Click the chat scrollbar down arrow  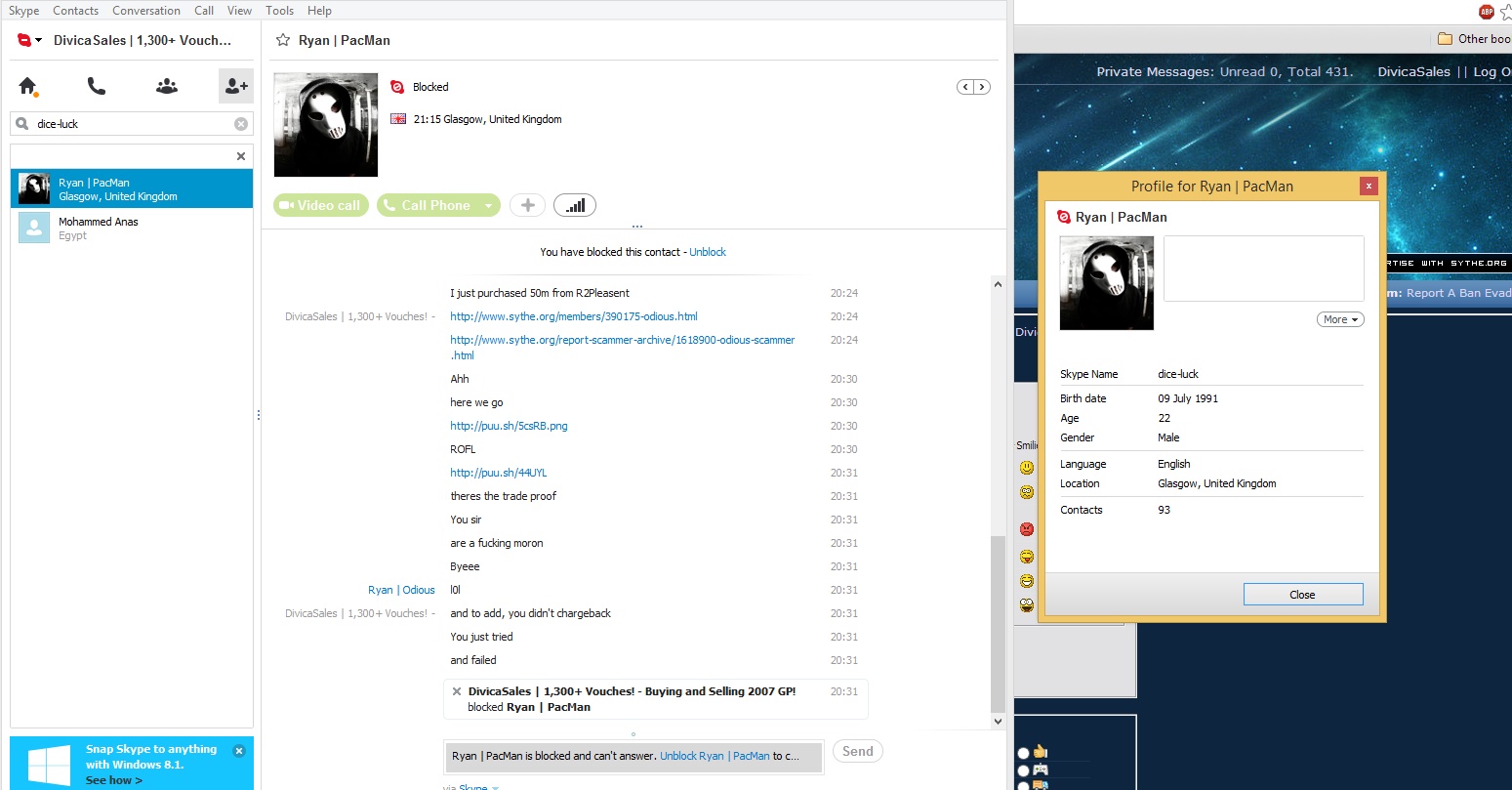tap(998, 722)
